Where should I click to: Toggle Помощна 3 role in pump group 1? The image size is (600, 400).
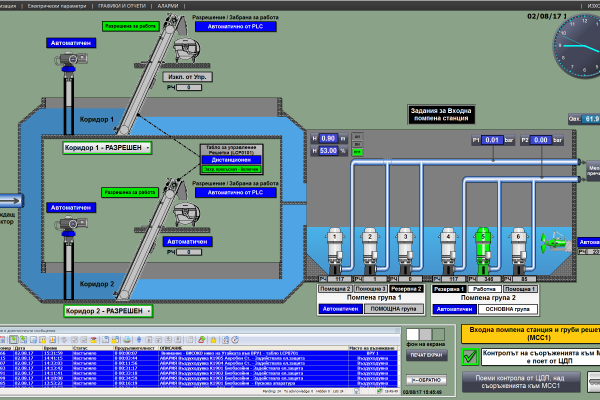tap(370, 289)
